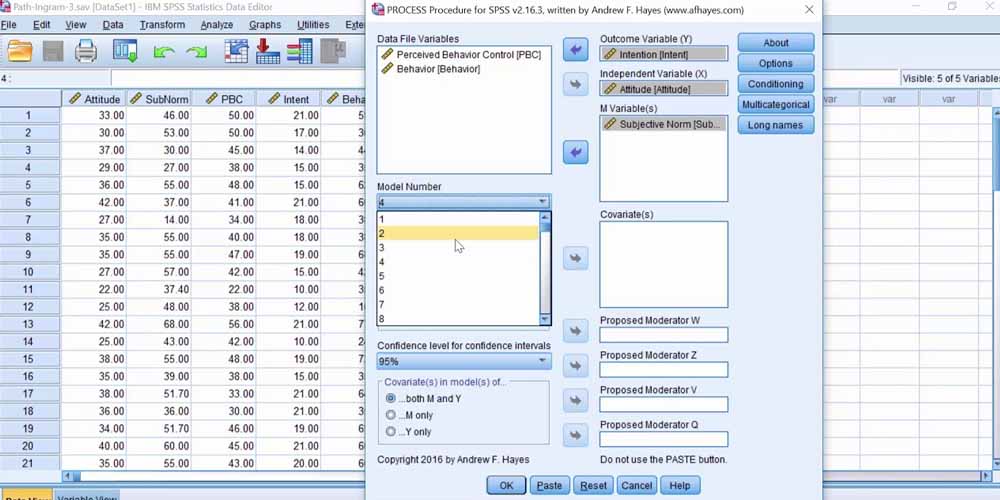
Task: Choose model 1 from Model Number list
Action: 458,219
